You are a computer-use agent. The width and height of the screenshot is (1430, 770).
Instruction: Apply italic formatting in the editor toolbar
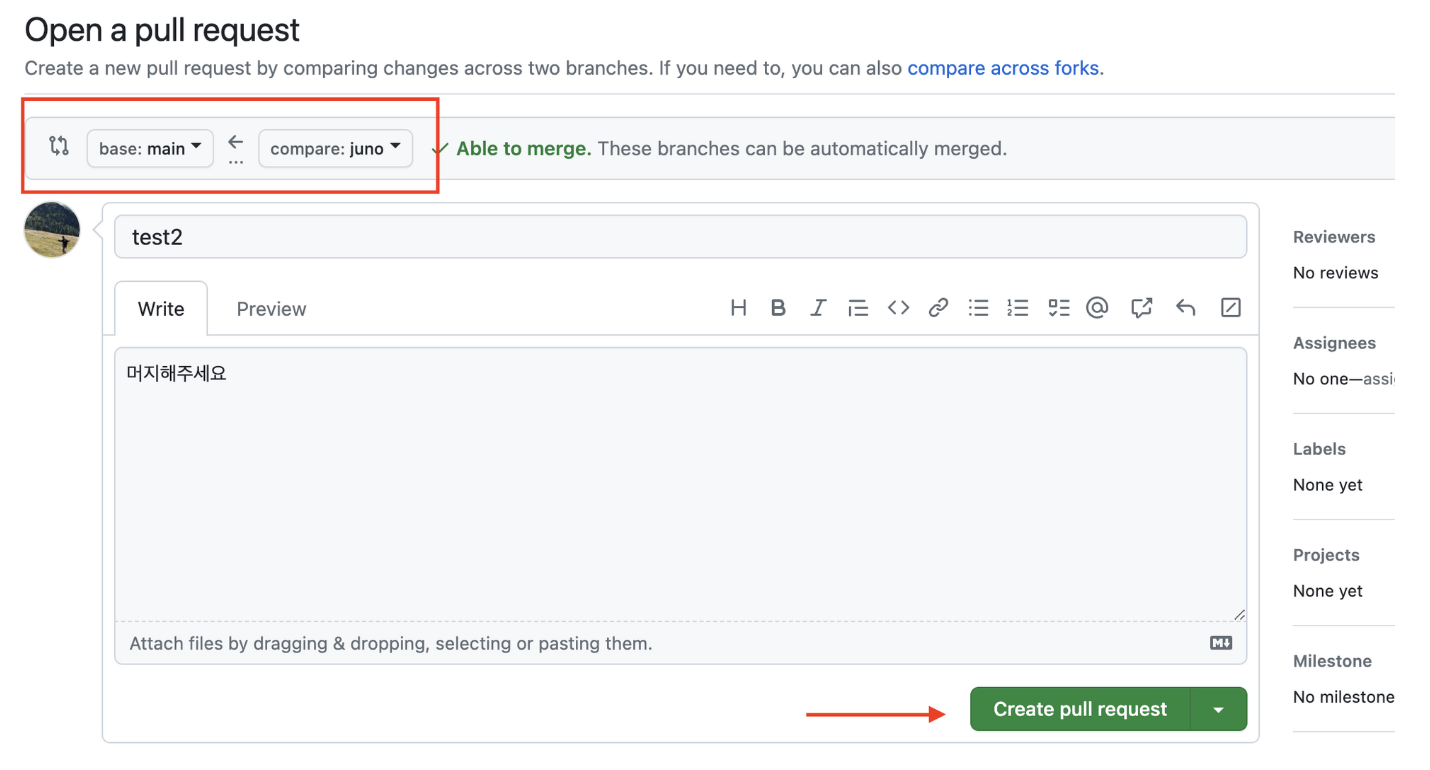818,308
